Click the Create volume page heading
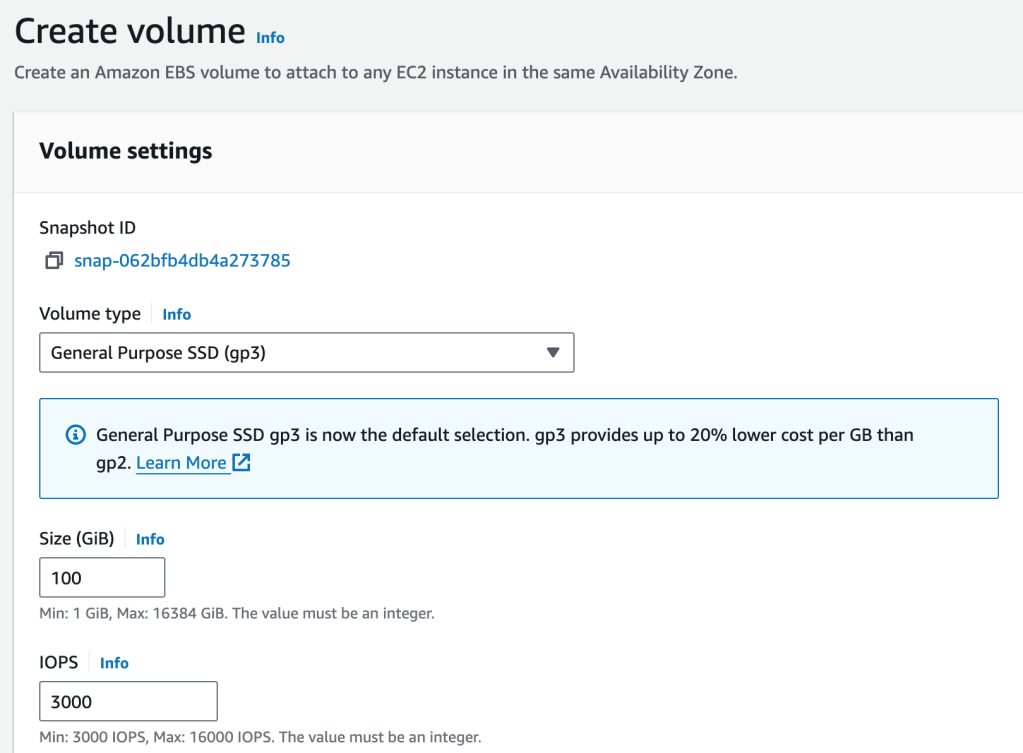Screen dimensions: 1023x753 pos(129,32)
